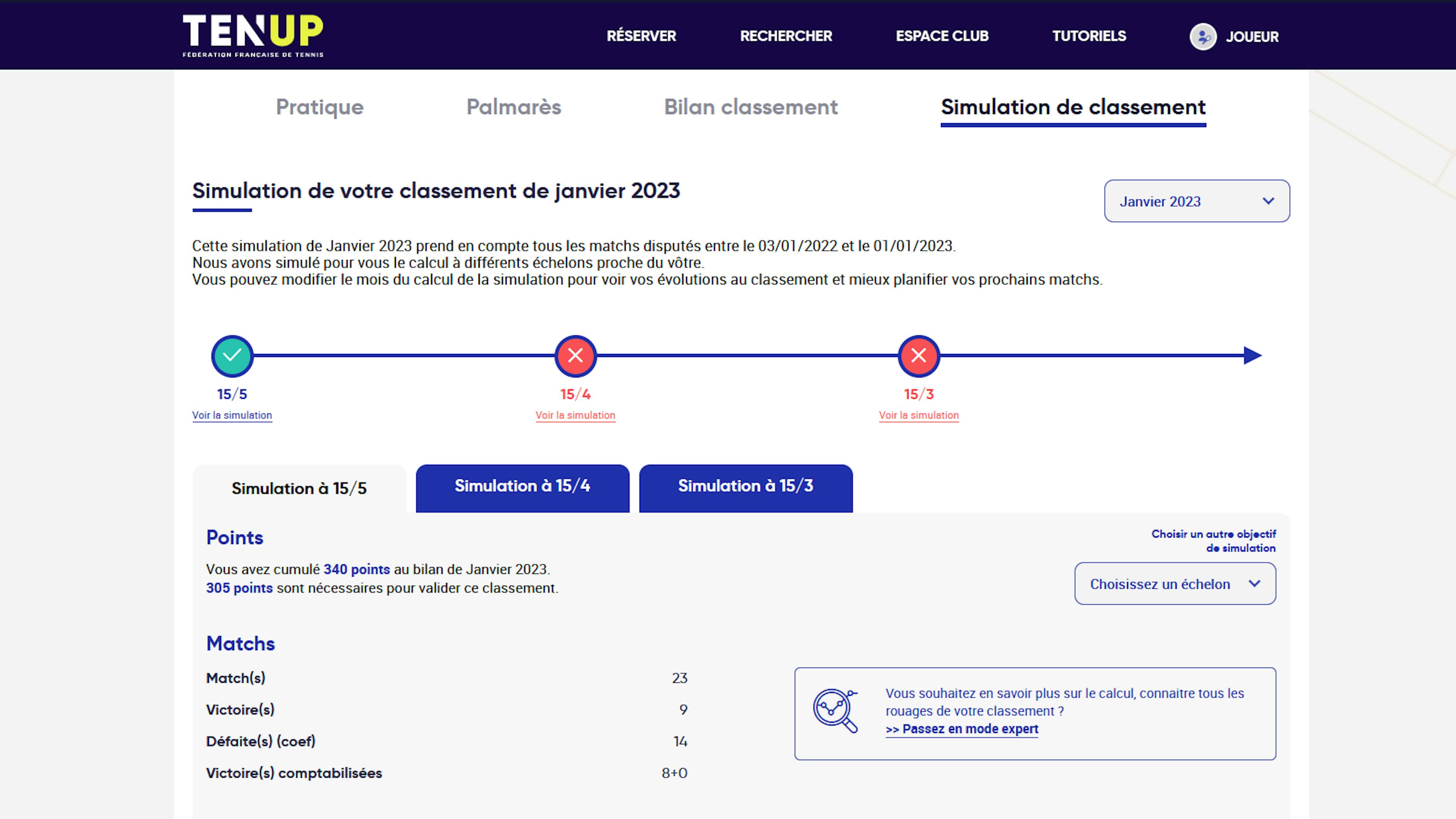Click the 15/3 rank label
Image resolution: width=1456 pixels, height=819 pixels.
coord(918,394)
